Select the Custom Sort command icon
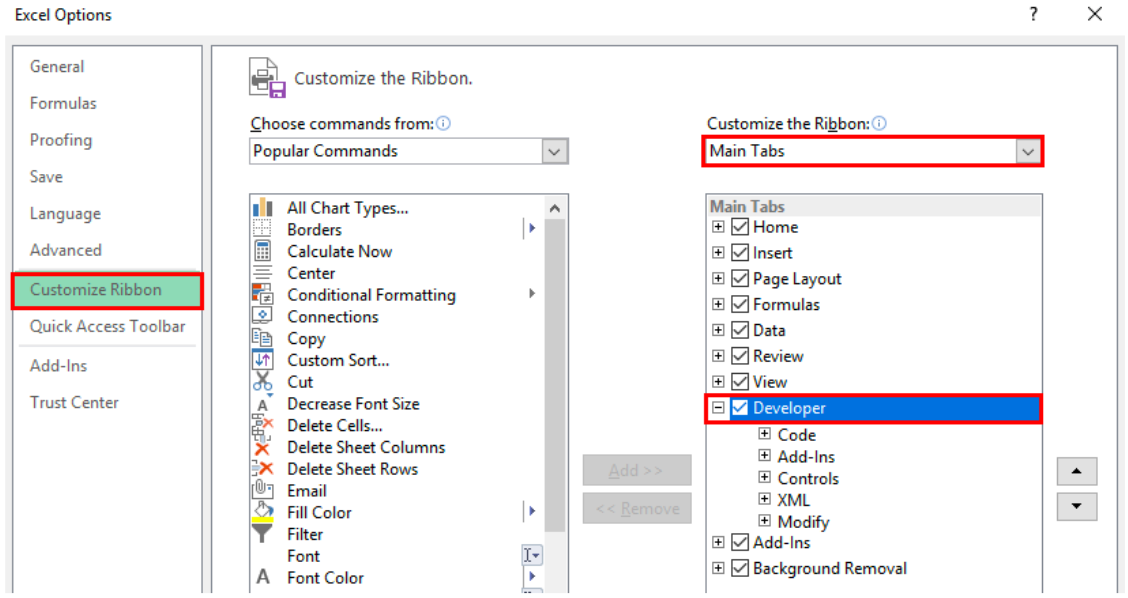 tap(263, 360)
